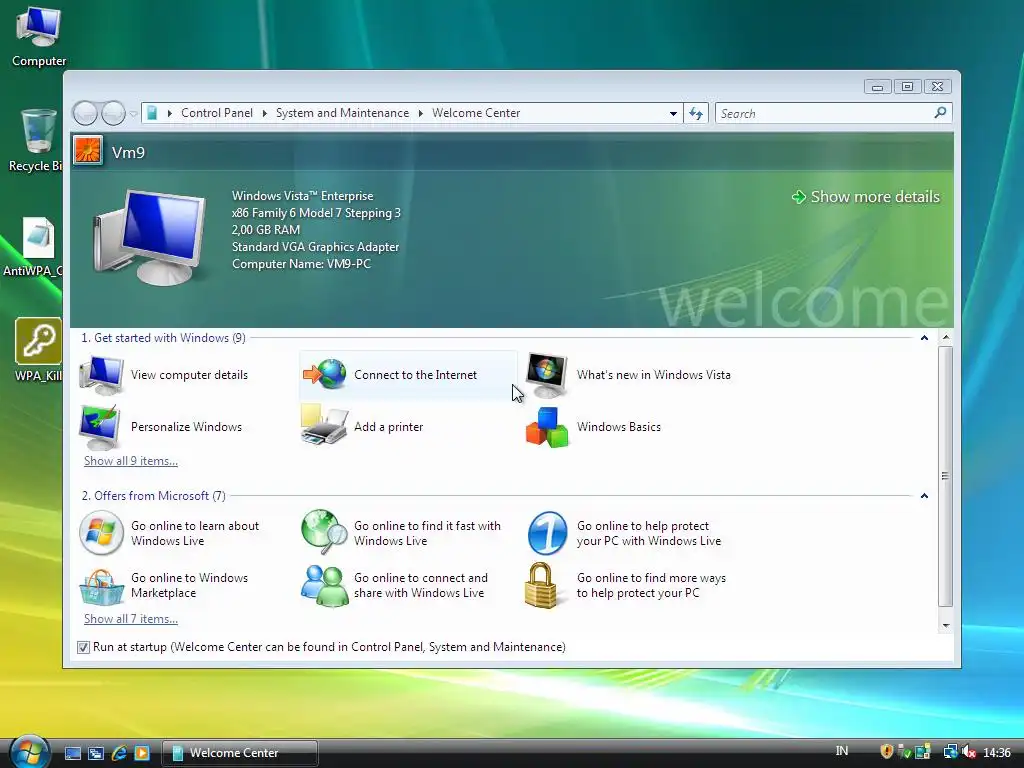Select Connect to the Internet icon
Viewport: 1024px width, 768px height.
325,374
